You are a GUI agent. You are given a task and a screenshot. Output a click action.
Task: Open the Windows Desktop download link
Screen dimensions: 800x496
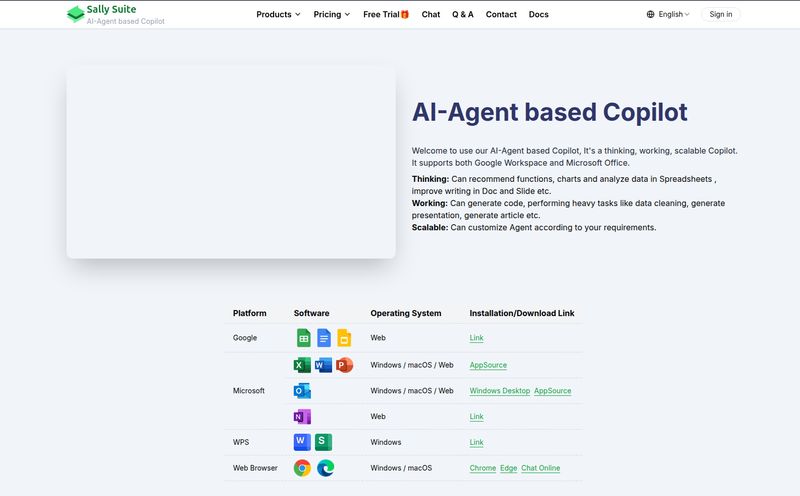coord(499,391)
